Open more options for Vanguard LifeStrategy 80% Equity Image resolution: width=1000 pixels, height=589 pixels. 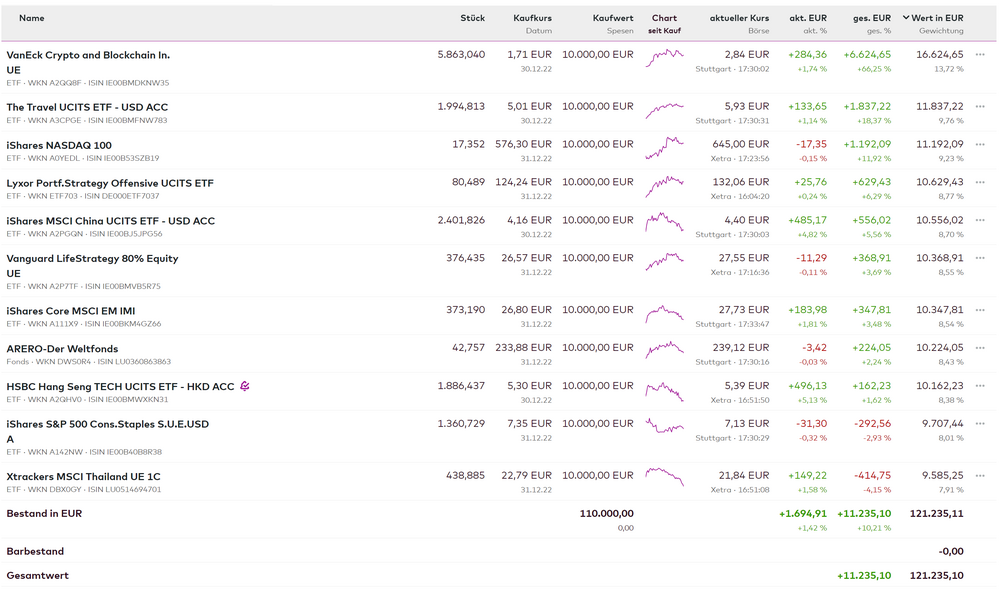point(980,258)
